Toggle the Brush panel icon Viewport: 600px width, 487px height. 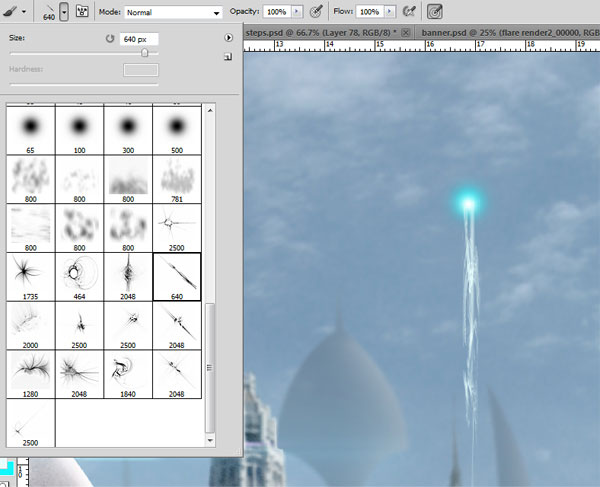[x=82, y=11]
